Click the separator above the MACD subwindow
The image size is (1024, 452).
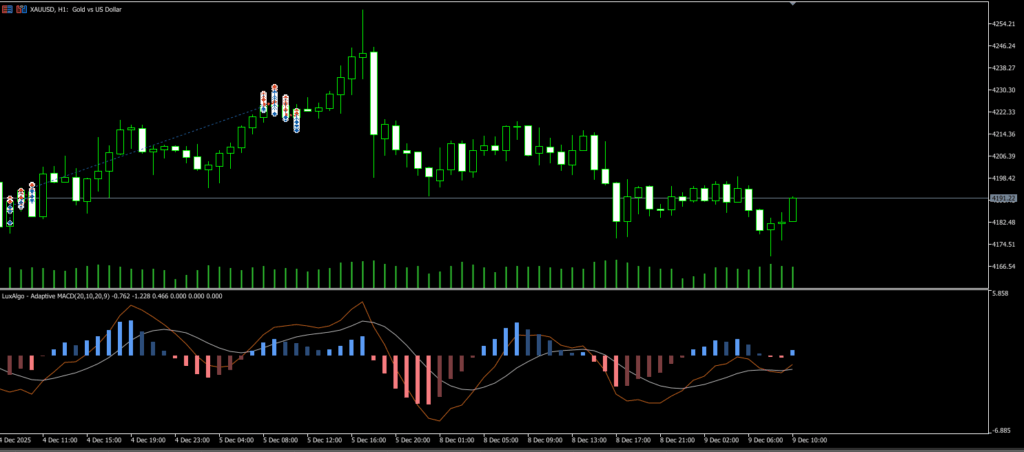[x=490, y=289]
